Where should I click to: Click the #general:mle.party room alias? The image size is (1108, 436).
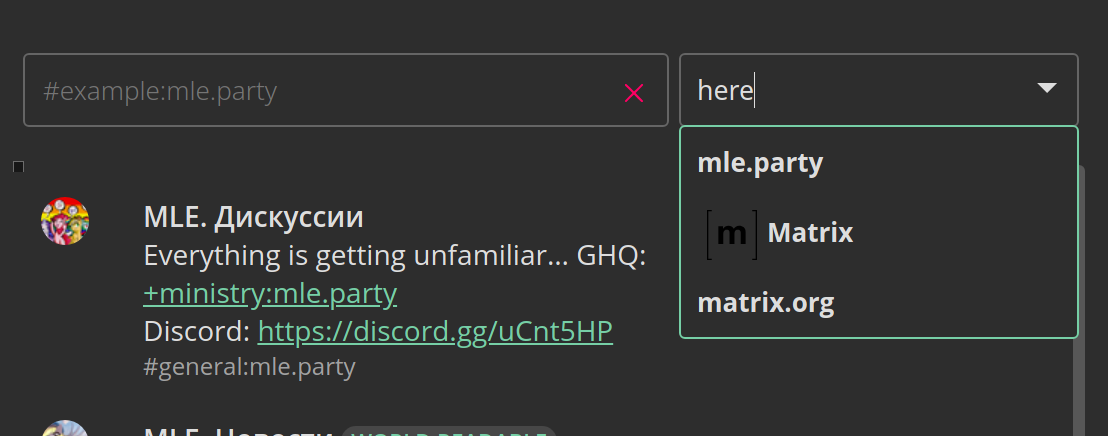coord(249,367)
